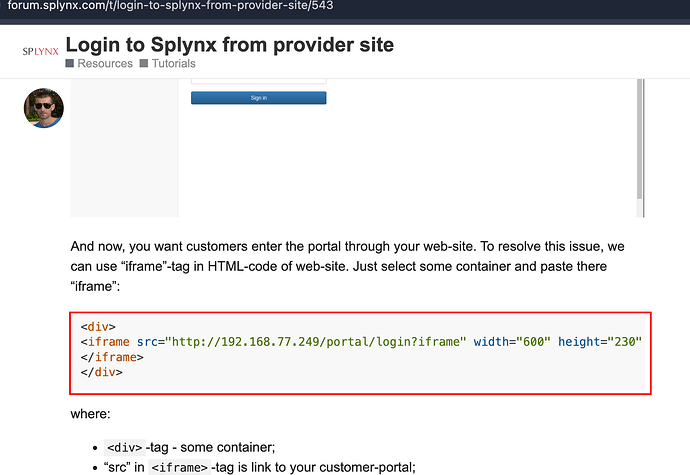690x475 pixels.
Task: Click the closing </iframe> line in the code
Action: coord(112,357)
